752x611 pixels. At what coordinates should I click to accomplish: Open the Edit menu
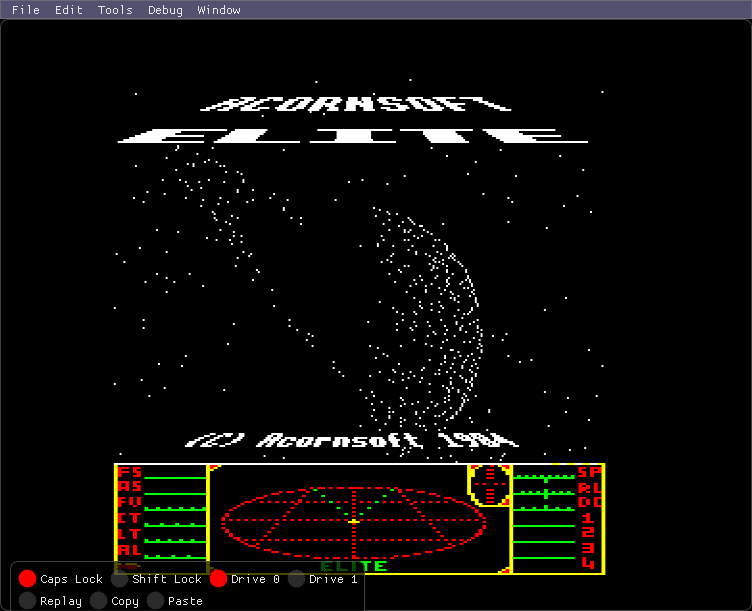[x=69, y=10]
